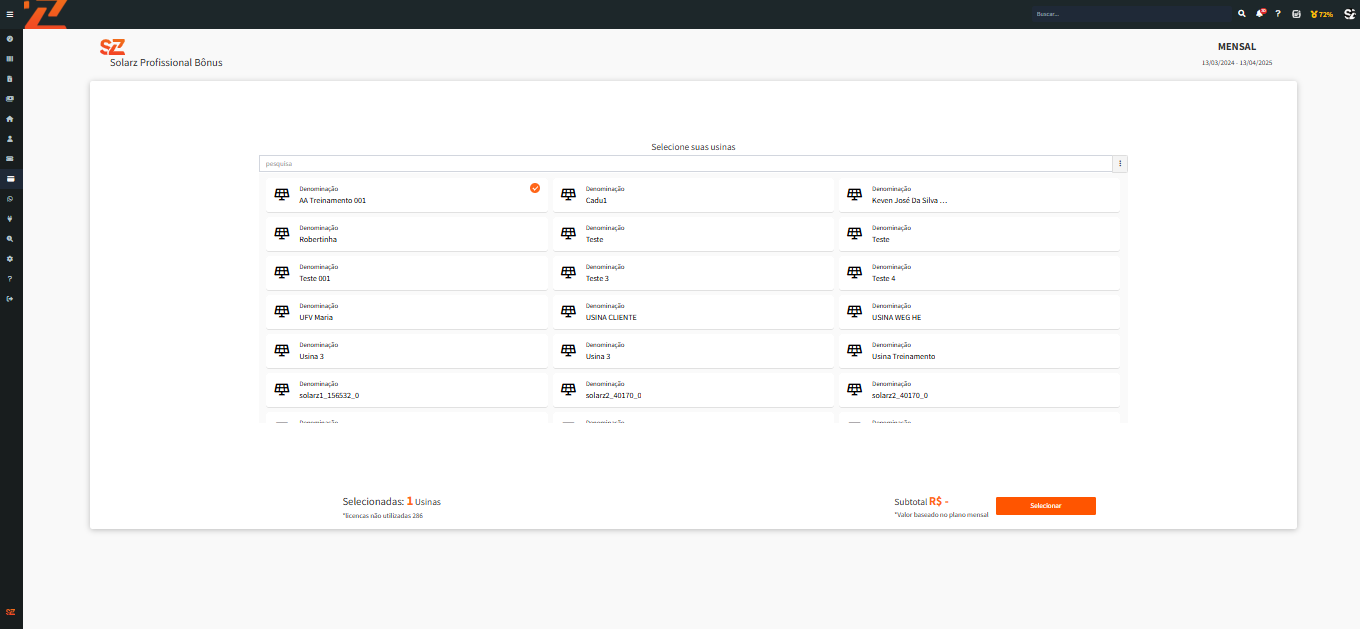Click the pesquisa search input field
Image resolution: width=1360 pixels, height=629 pixels.
pos(685,163)
